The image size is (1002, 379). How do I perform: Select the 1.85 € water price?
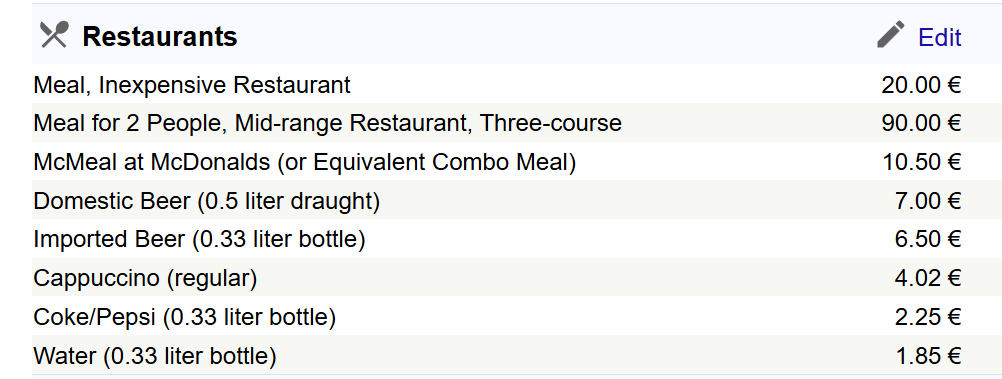(929, 355)
